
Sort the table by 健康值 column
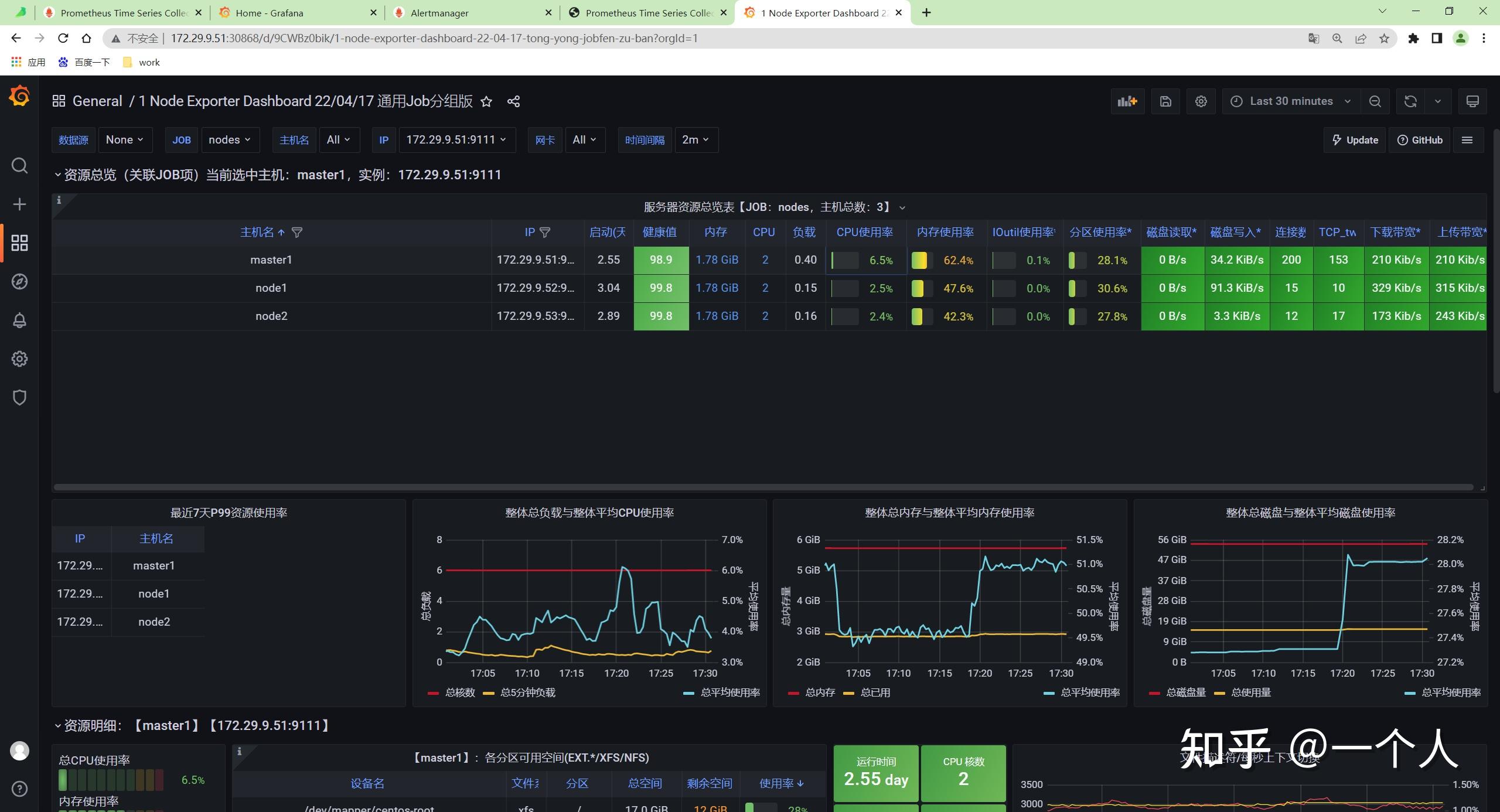(x=660, y=233)
